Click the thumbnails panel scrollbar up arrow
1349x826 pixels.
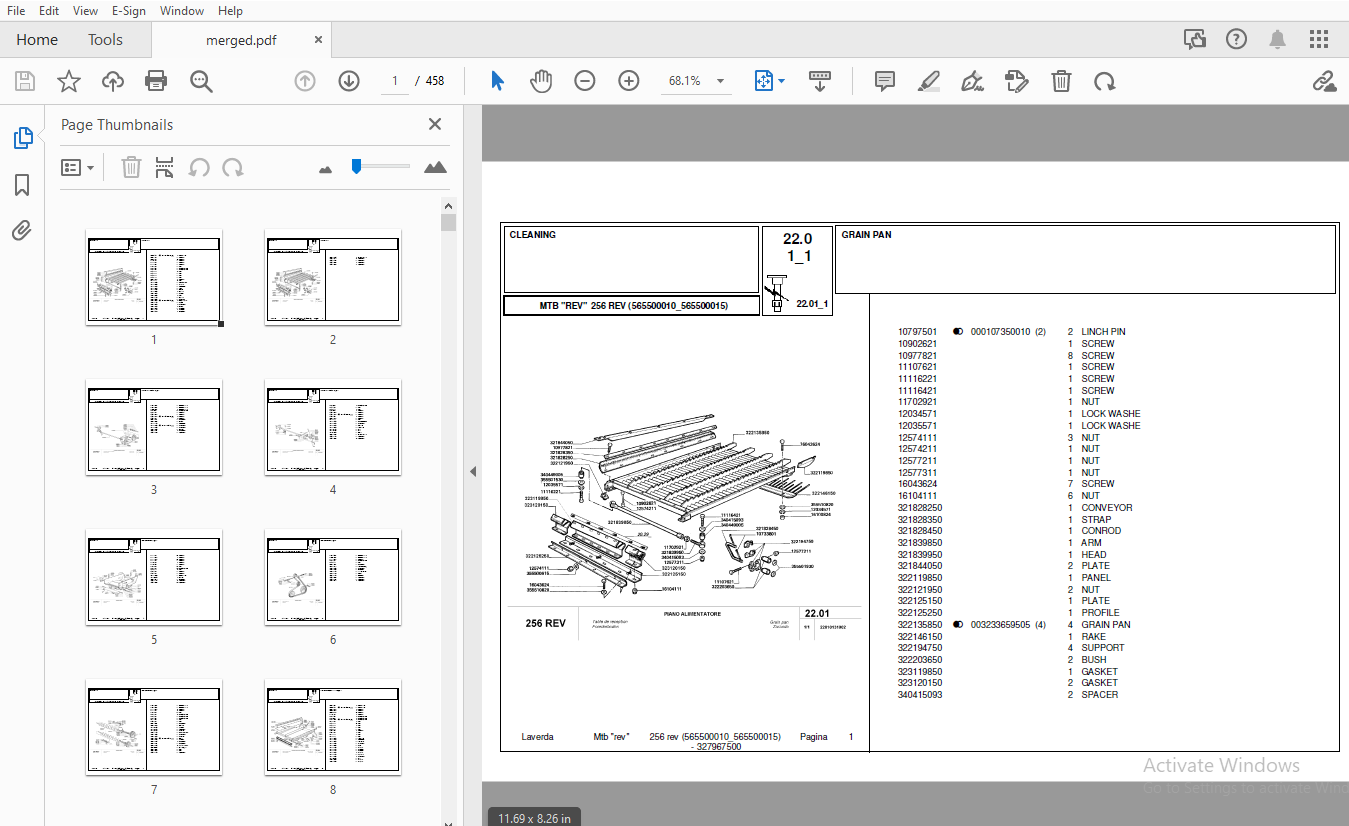point(448,206)
